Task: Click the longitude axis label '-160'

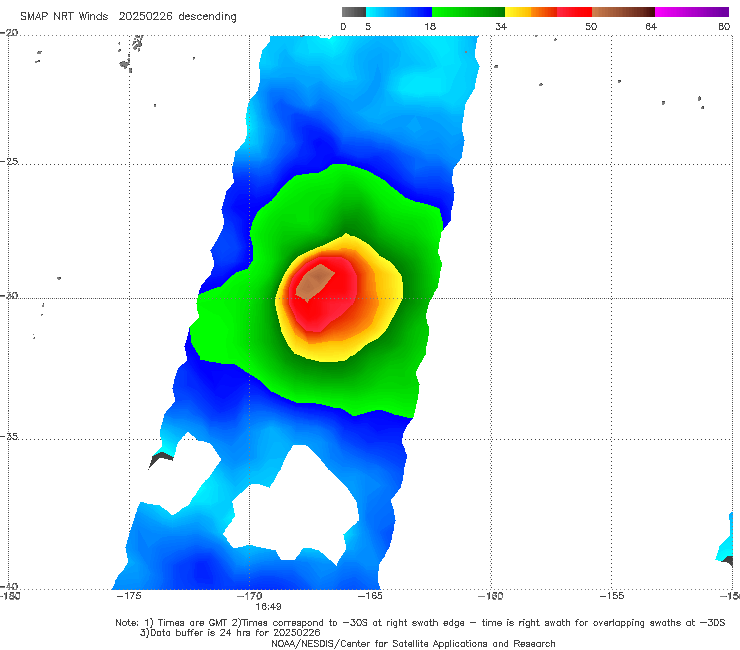Action: (490, 596)
